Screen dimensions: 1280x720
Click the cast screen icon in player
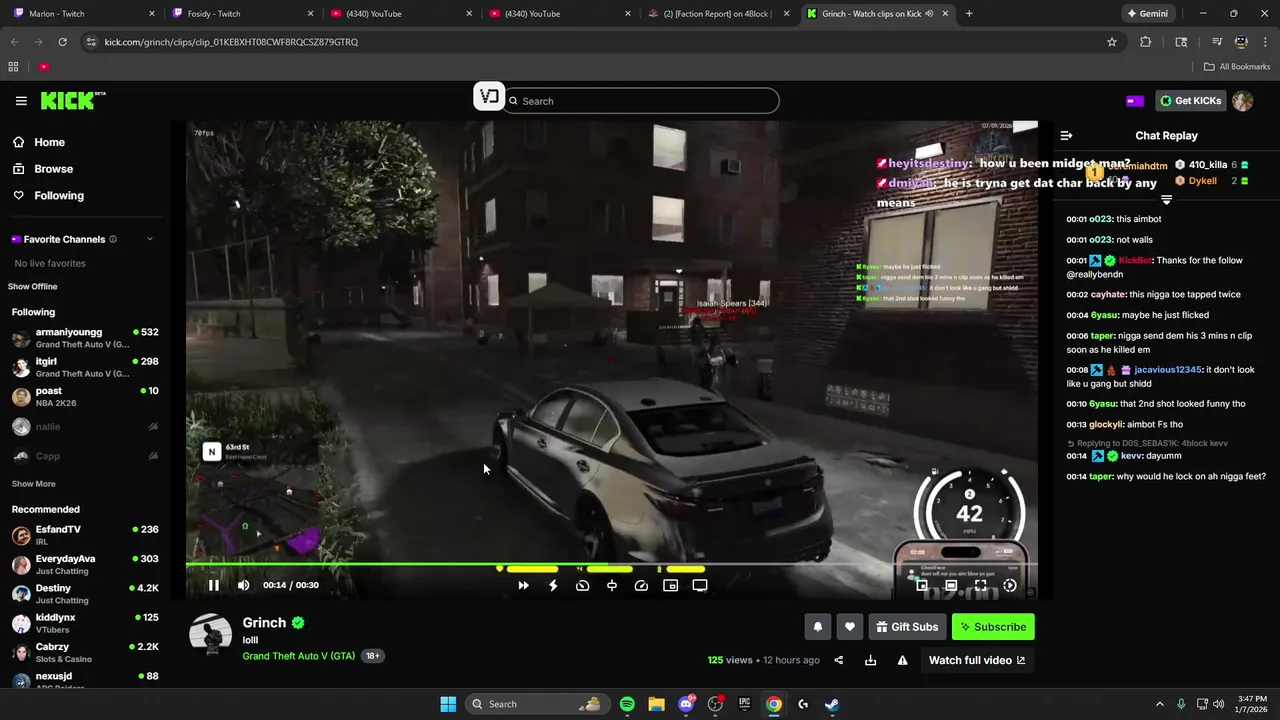click(x=700, y=586)
